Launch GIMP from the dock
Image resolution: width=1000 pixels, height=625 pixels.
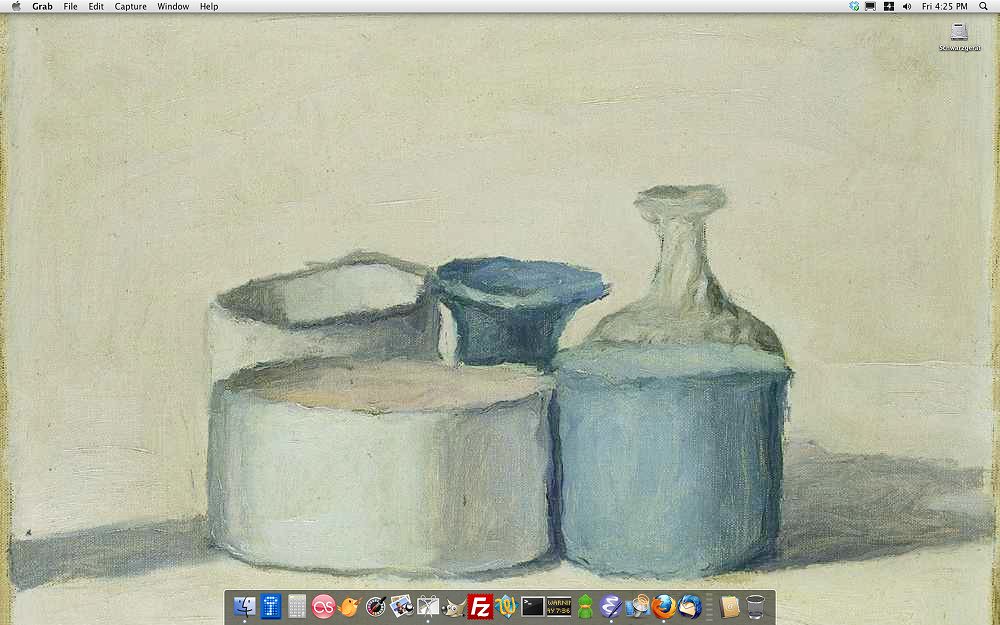coord(454,606)
